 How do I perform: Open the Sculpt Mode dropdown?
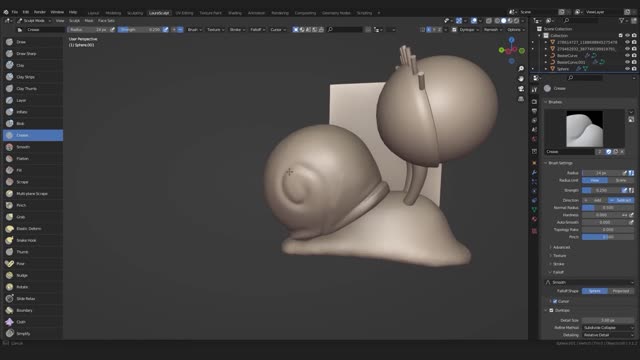[x=34, y=20]
